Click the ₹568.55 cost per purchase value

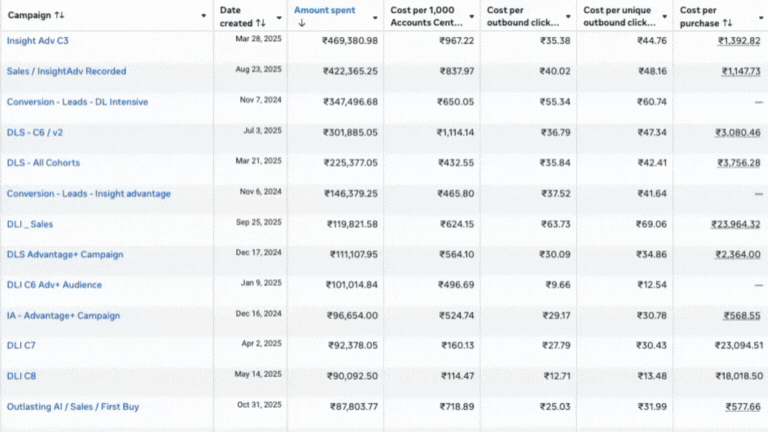pyautogui.click(x=743, y=316)
